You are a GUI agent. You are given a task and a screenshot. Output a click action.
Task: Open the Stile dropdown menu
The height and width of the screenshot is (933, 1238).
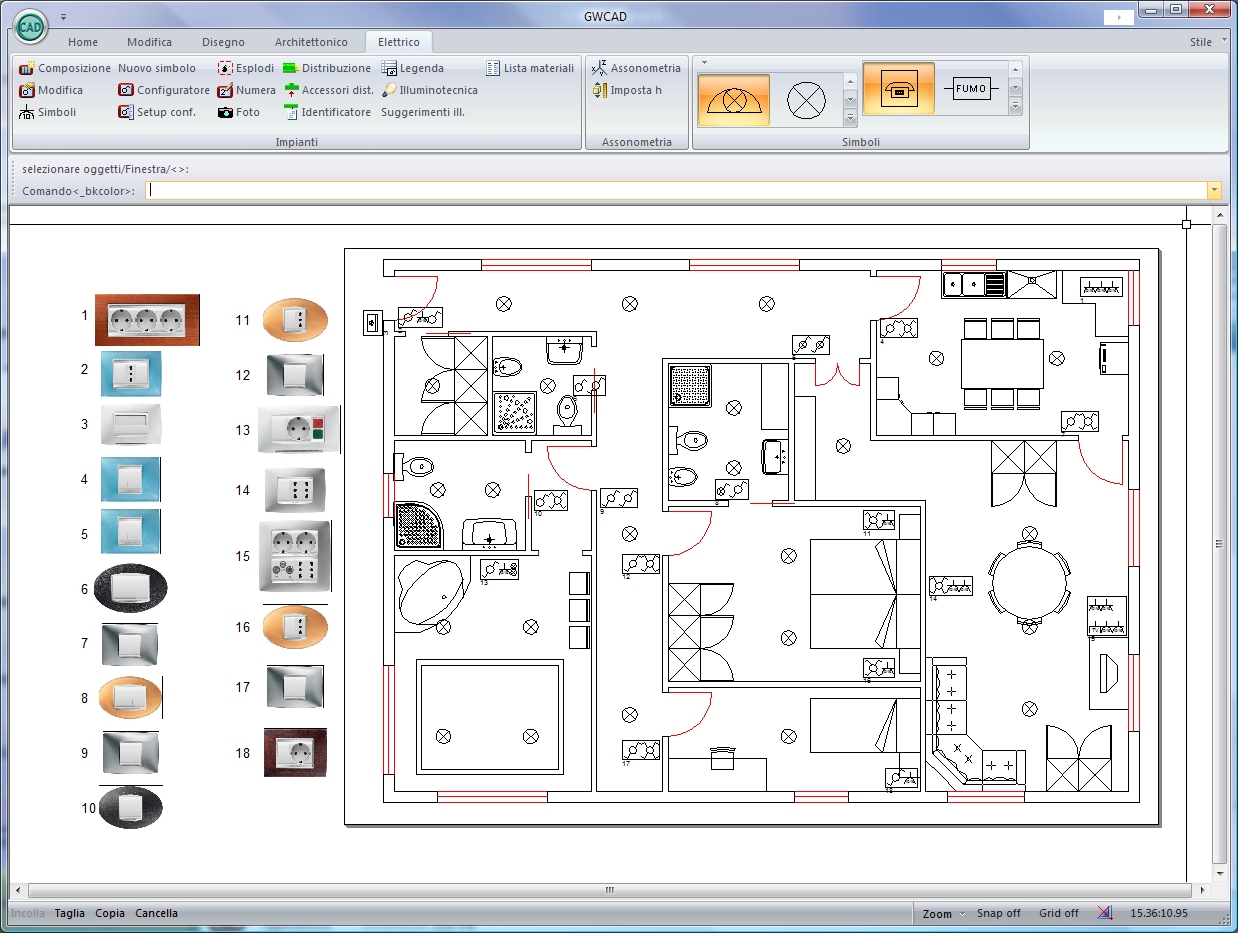pos(1205,43)
